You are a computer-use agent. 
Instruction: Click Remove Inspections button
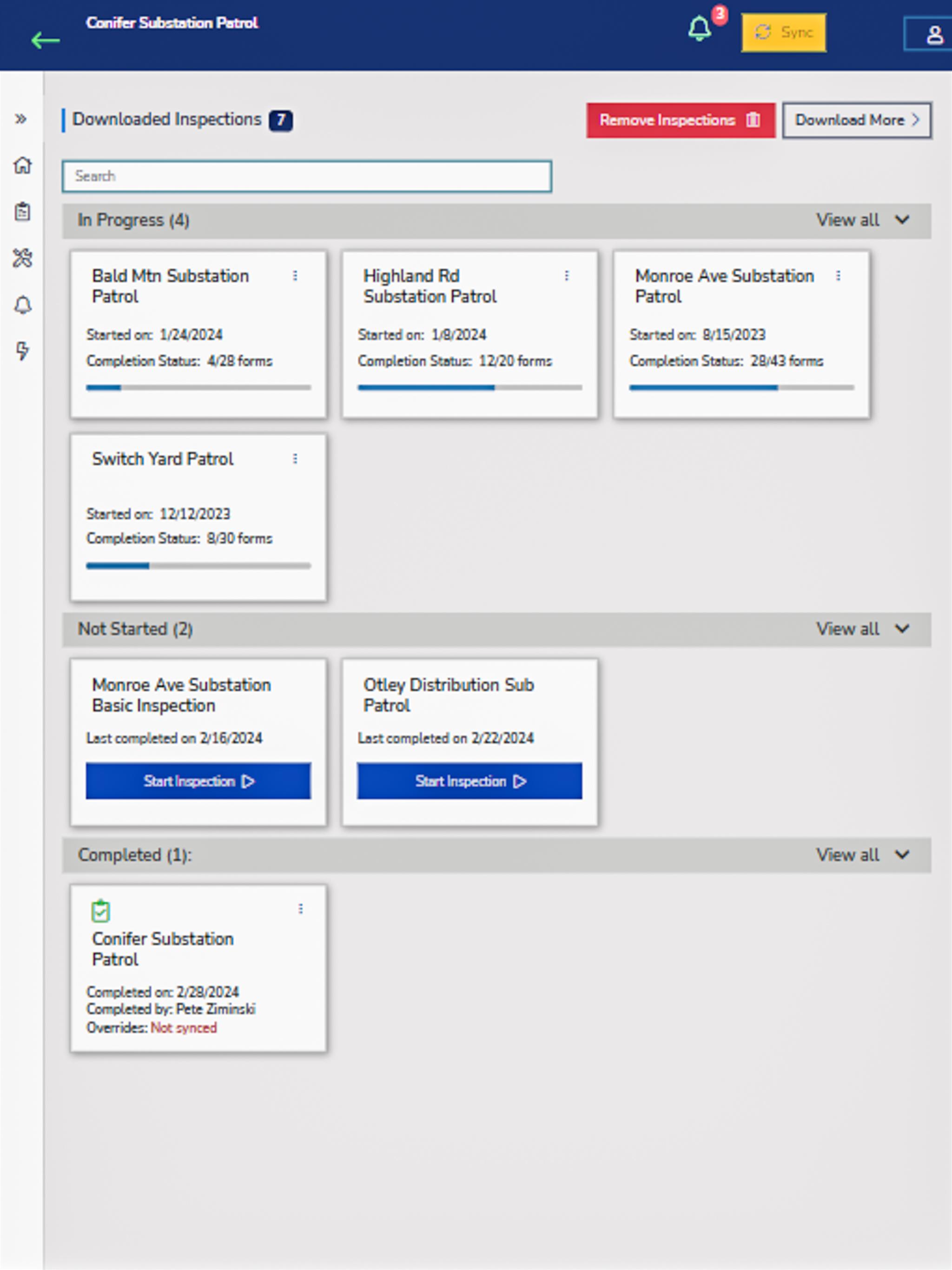(681, 120)
